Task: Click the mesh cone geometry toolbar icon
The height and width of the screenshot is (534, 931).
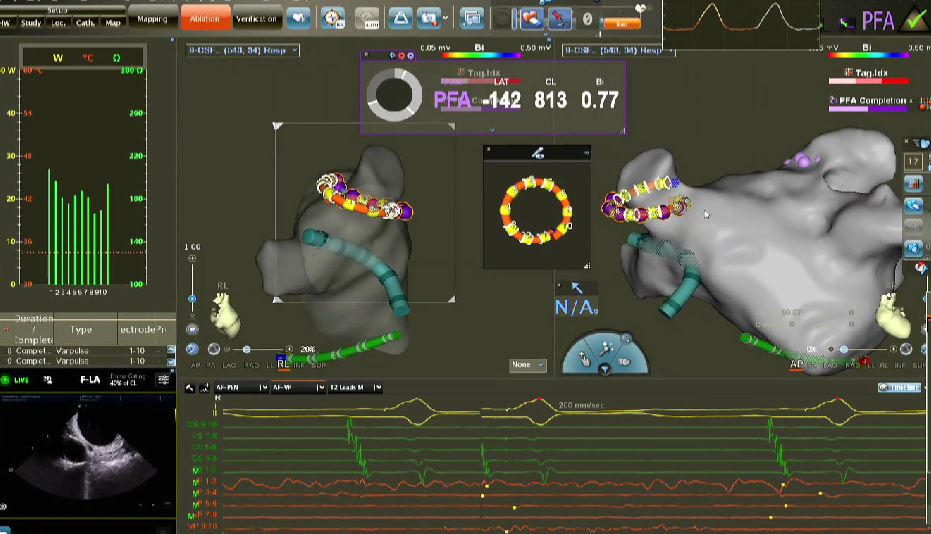Action: (x=400, y=17)
